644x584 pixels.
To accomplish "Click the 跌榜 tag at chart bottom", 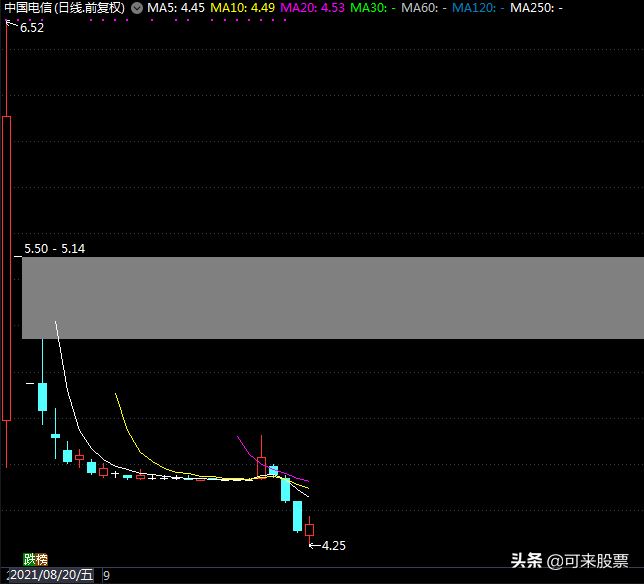I will tap(35, 559).
